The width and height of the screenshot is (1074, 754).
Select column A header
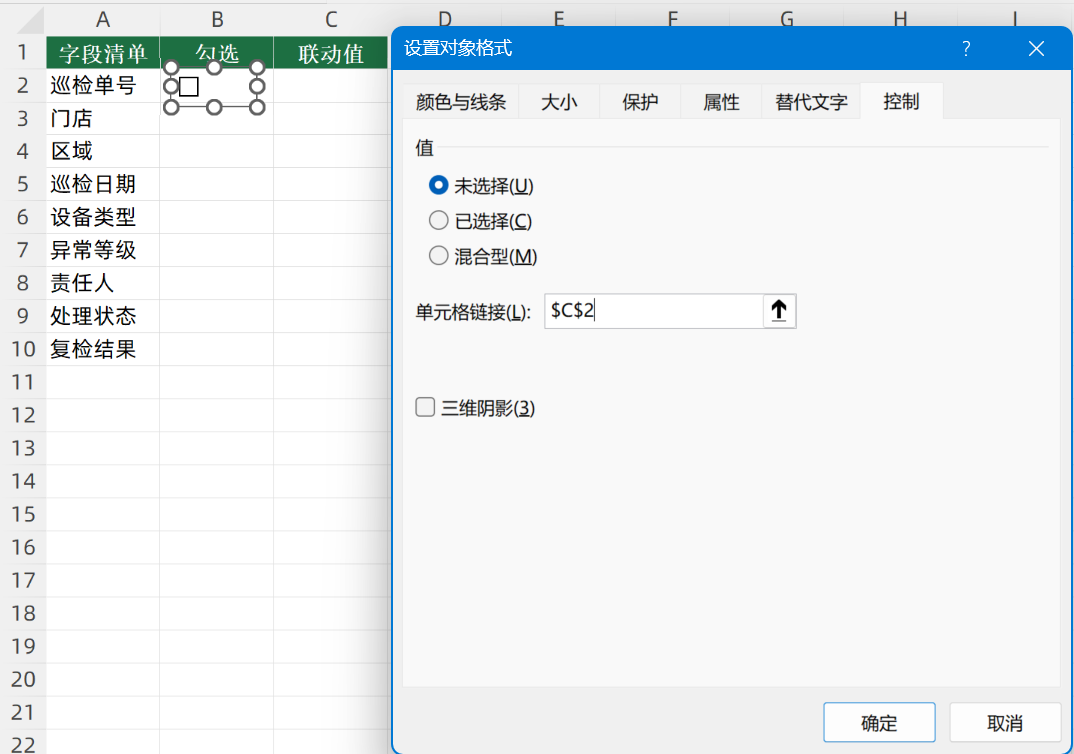click(x=103, y=19)
